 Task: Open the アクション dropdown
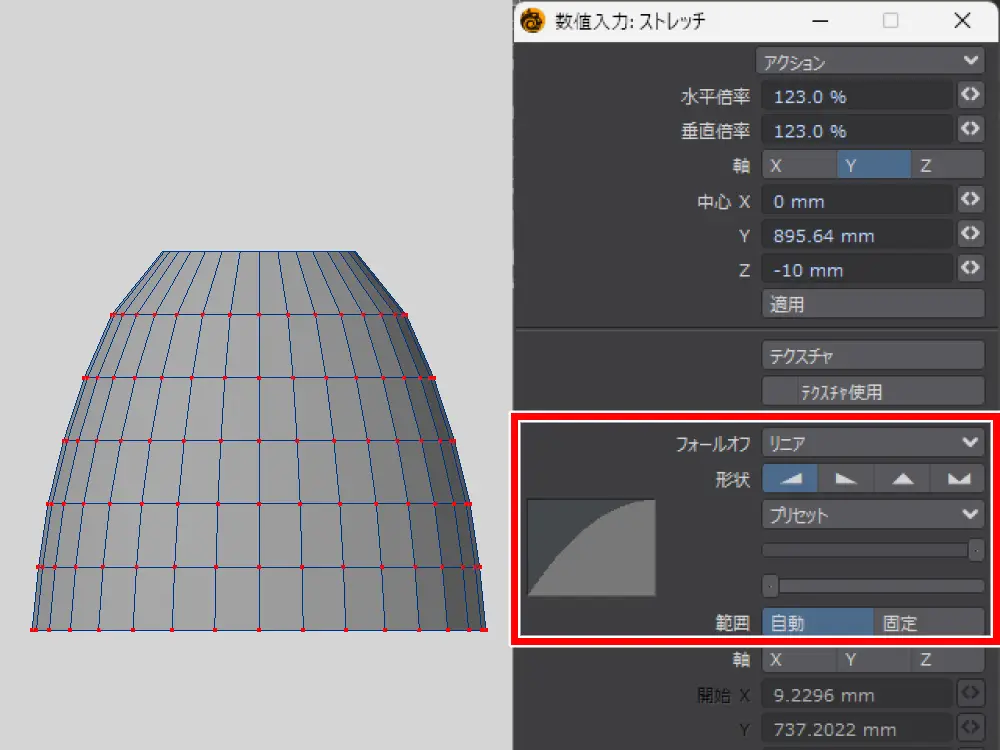(x=871, y=62)
